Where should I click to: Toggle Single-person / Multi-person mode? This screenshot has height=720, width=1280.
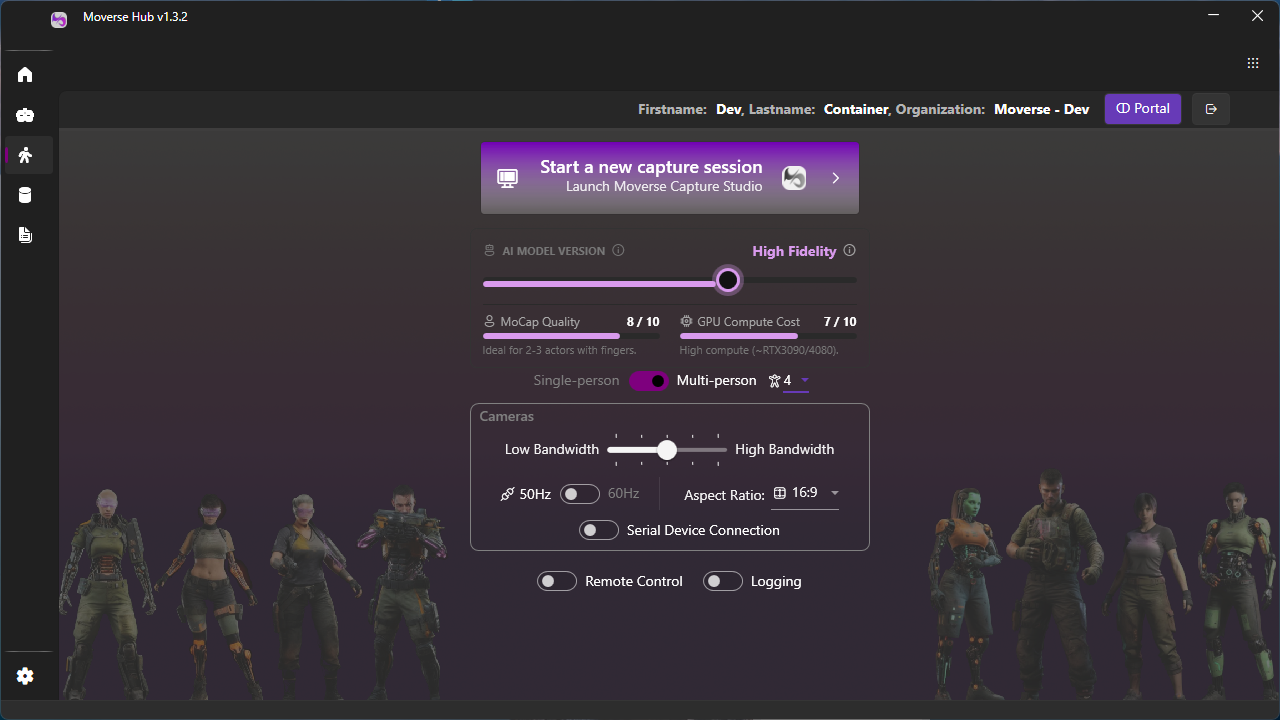tap(649, 381)
